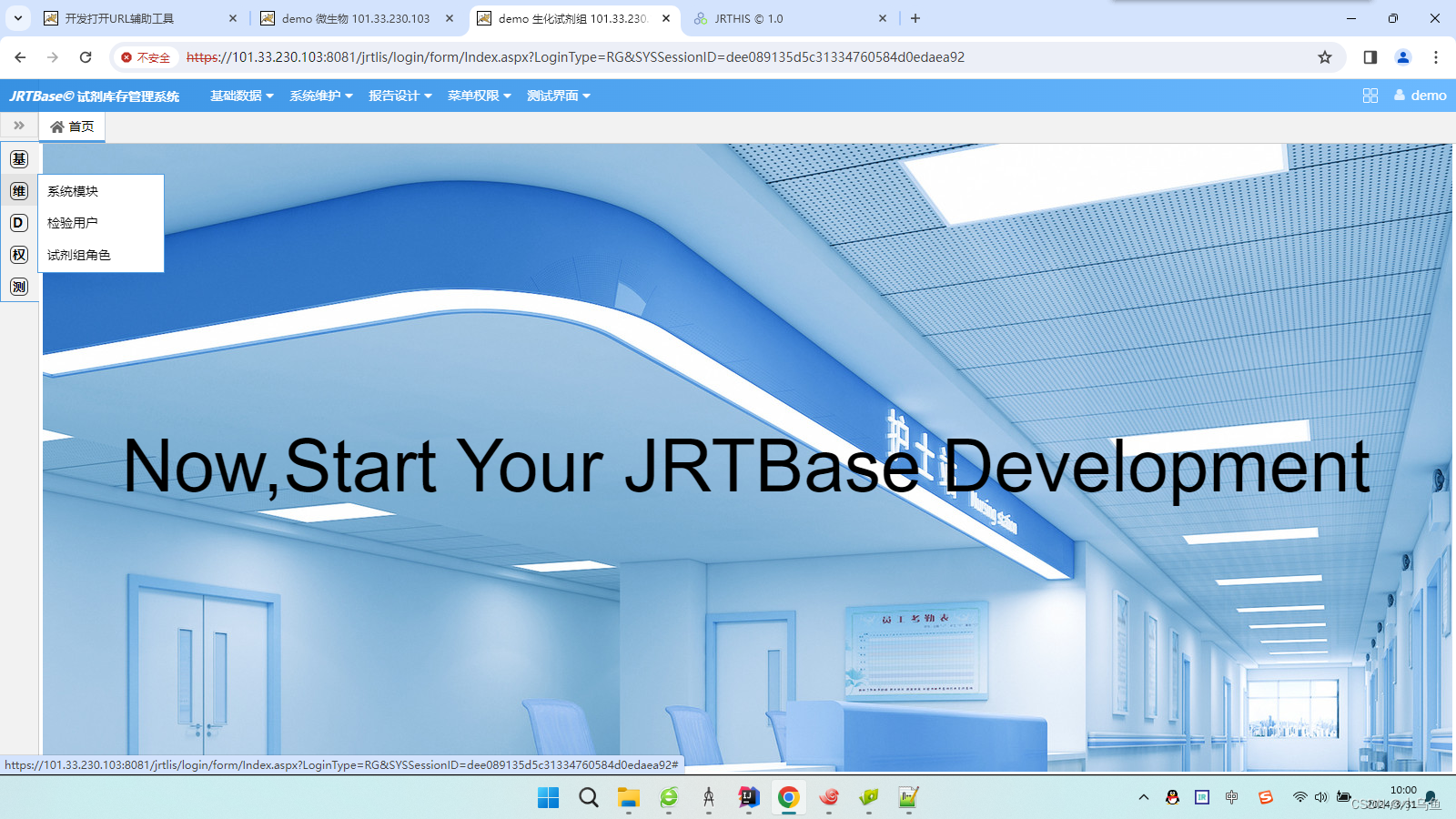Open File Explorer from taskbar
The width and height of the screenshot is (1456, 819).
[x=629, y=798]
